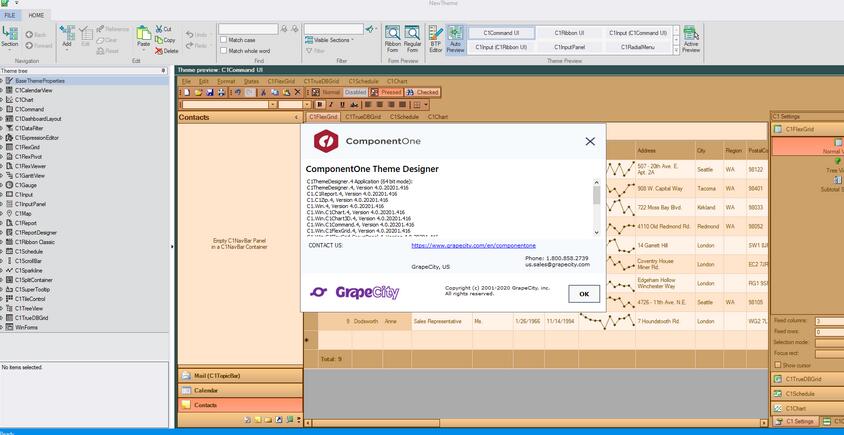Expand Theme Preview gallery more arrow
This screenshot has width=844, height=435.
pyautogui.click(x=676, y=51)
